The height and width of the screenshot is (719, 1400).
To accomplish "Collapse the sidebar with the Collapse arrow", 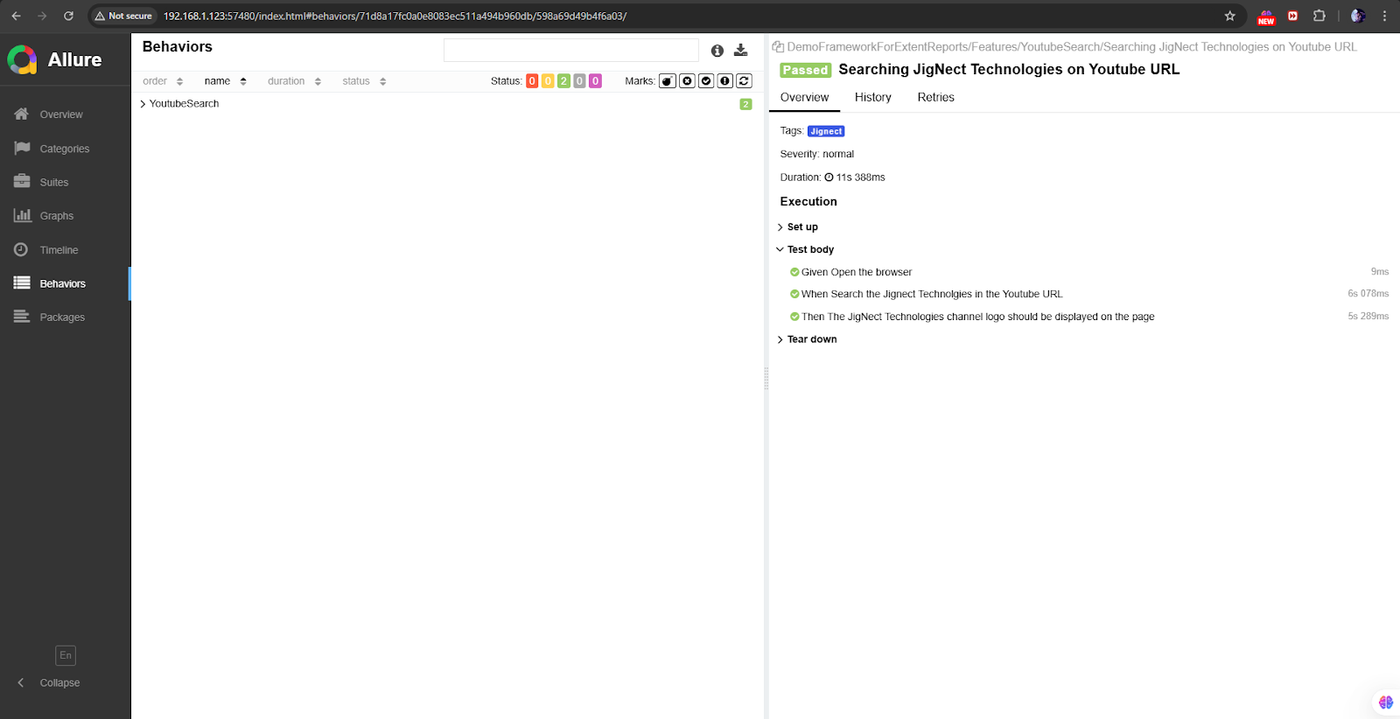I will [x=21, y=683].
